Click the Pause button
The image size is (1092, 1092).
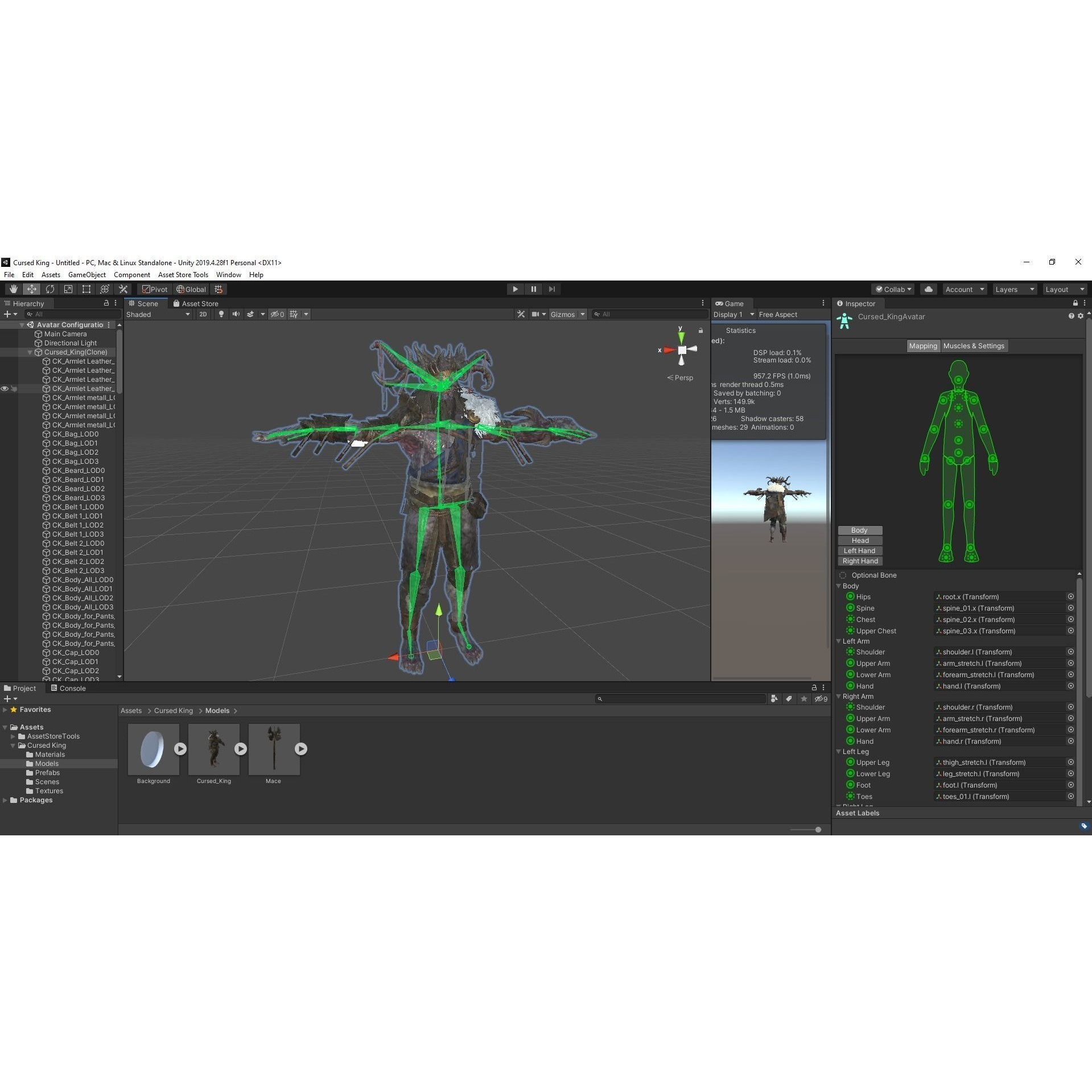[x=533, y=289]
